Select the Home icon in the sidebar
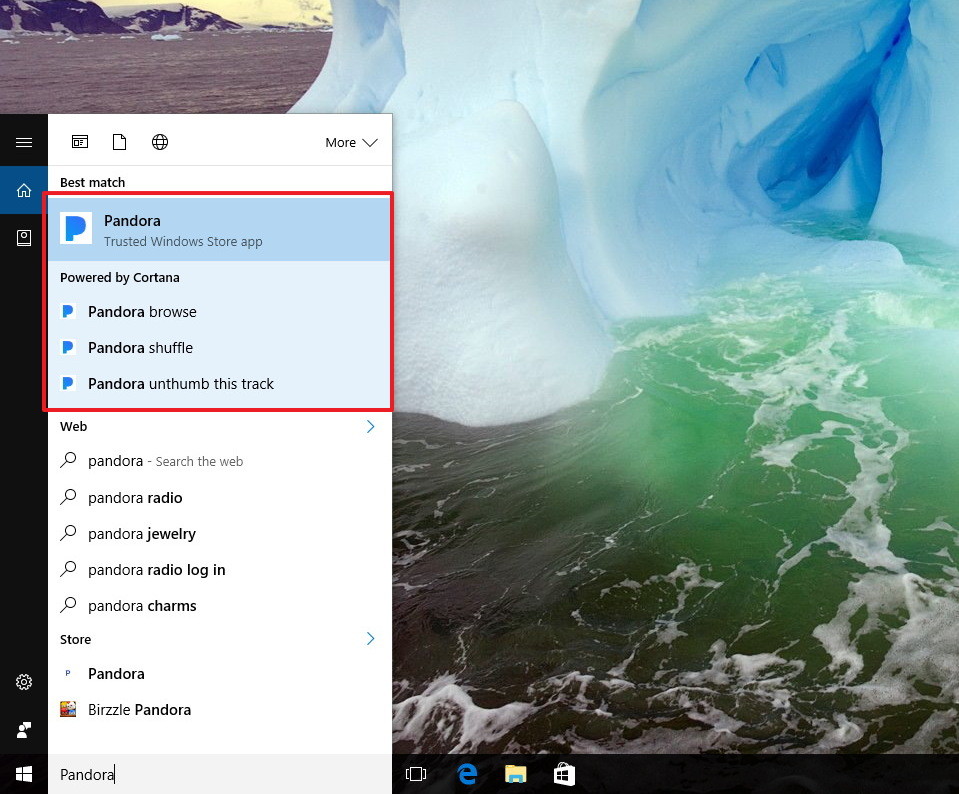 coord(24,190)
